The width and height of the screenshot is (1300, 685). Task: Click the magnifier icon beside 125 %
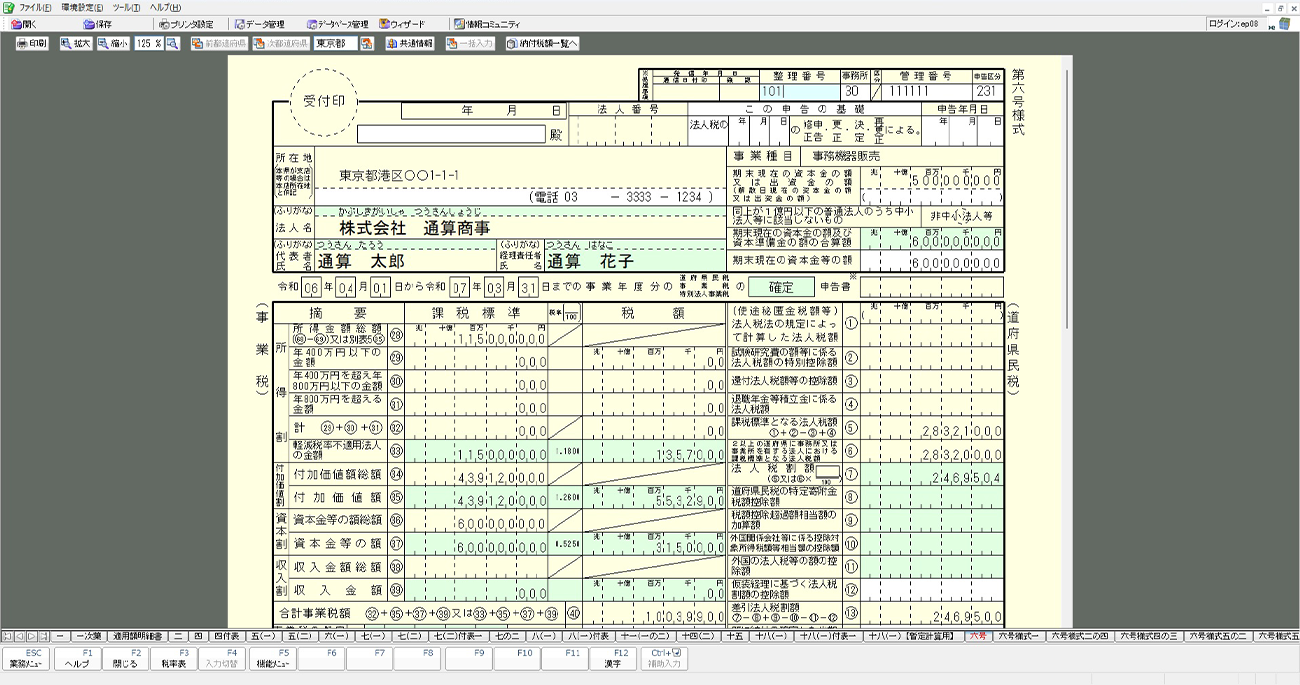172,44
